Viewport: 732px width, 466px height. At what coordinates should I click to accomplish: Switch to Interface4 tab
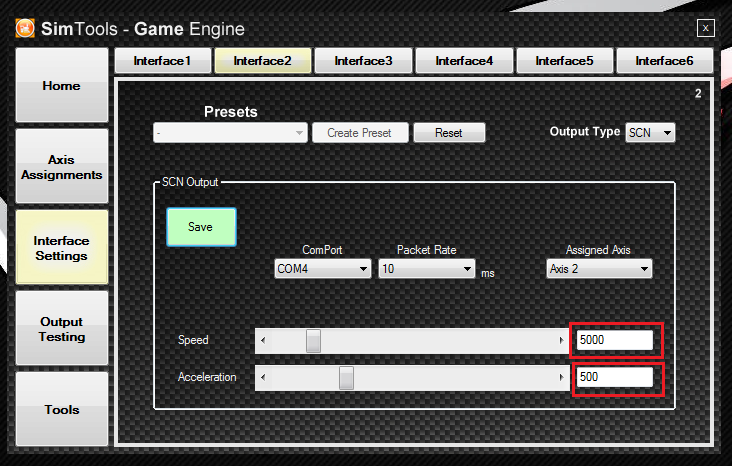click(464, 61)
